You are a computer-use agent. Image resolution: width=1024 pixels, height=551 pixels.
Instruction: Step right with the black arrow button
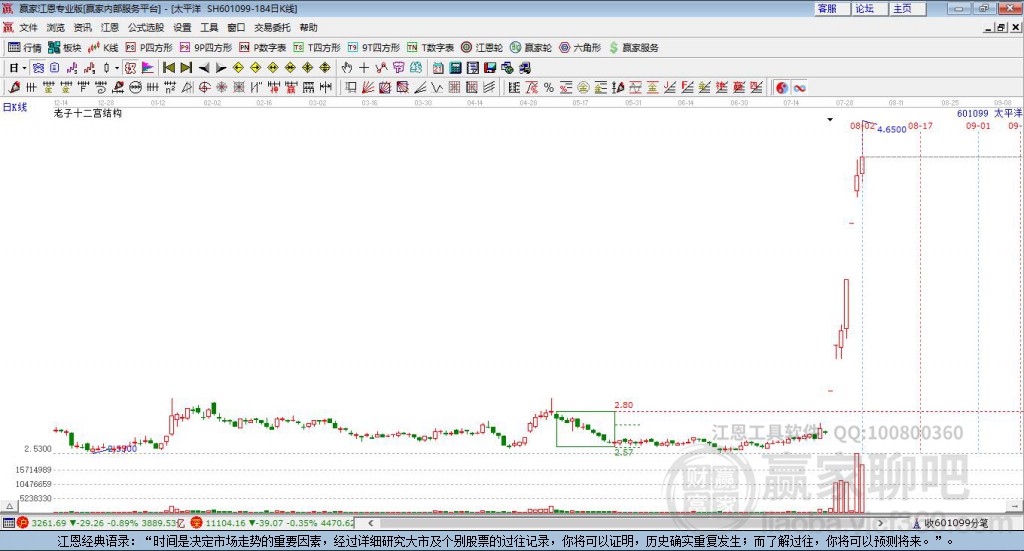point(219,68)
